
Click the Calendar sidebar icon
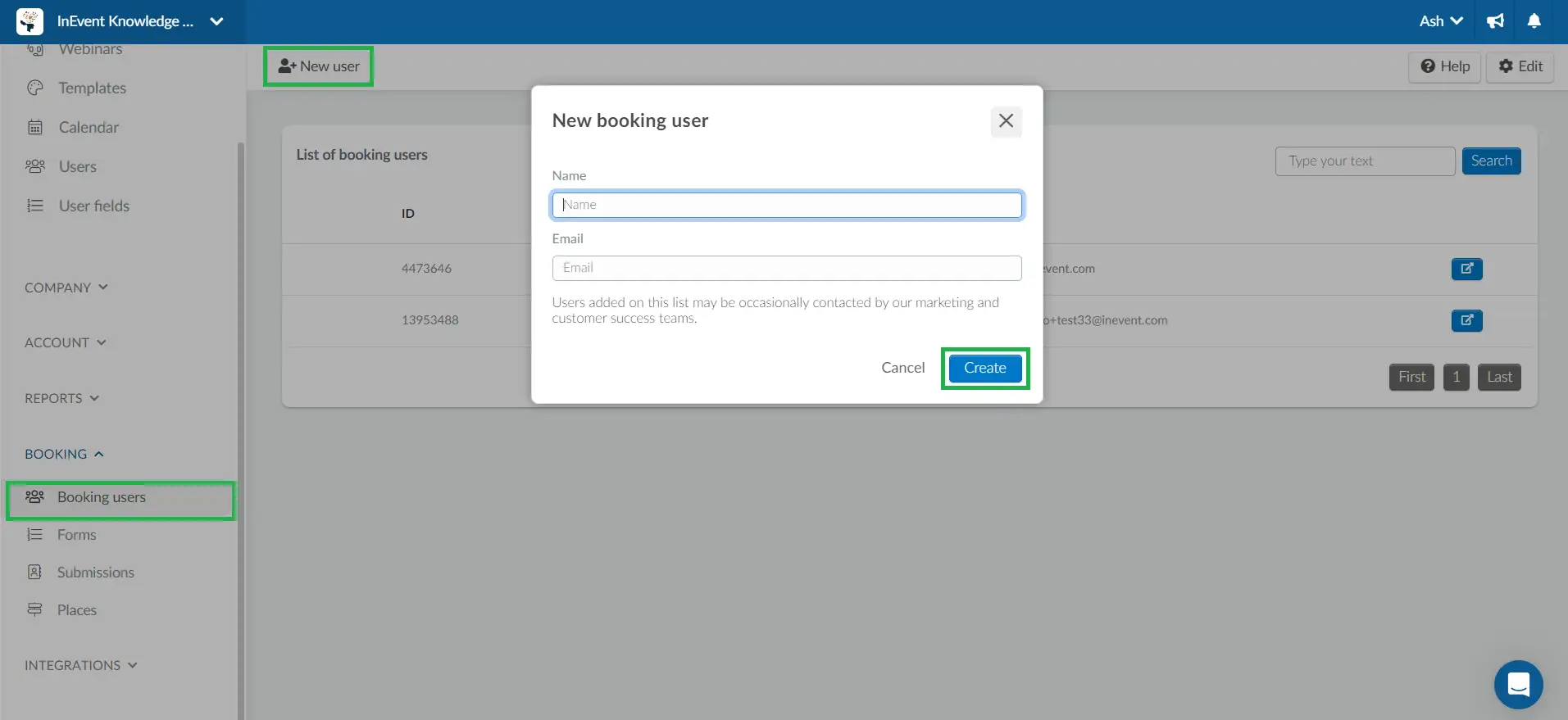34,127
